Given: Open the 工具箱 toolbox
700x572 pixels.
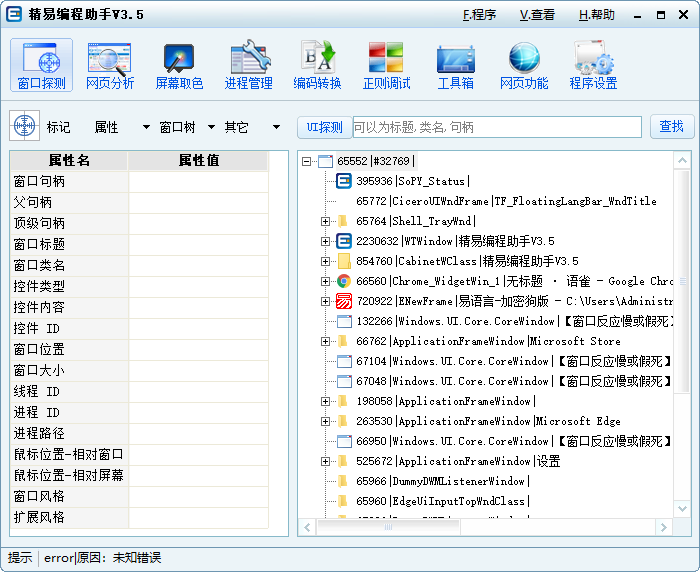Looking at the screenshot, I should [455, 65].
